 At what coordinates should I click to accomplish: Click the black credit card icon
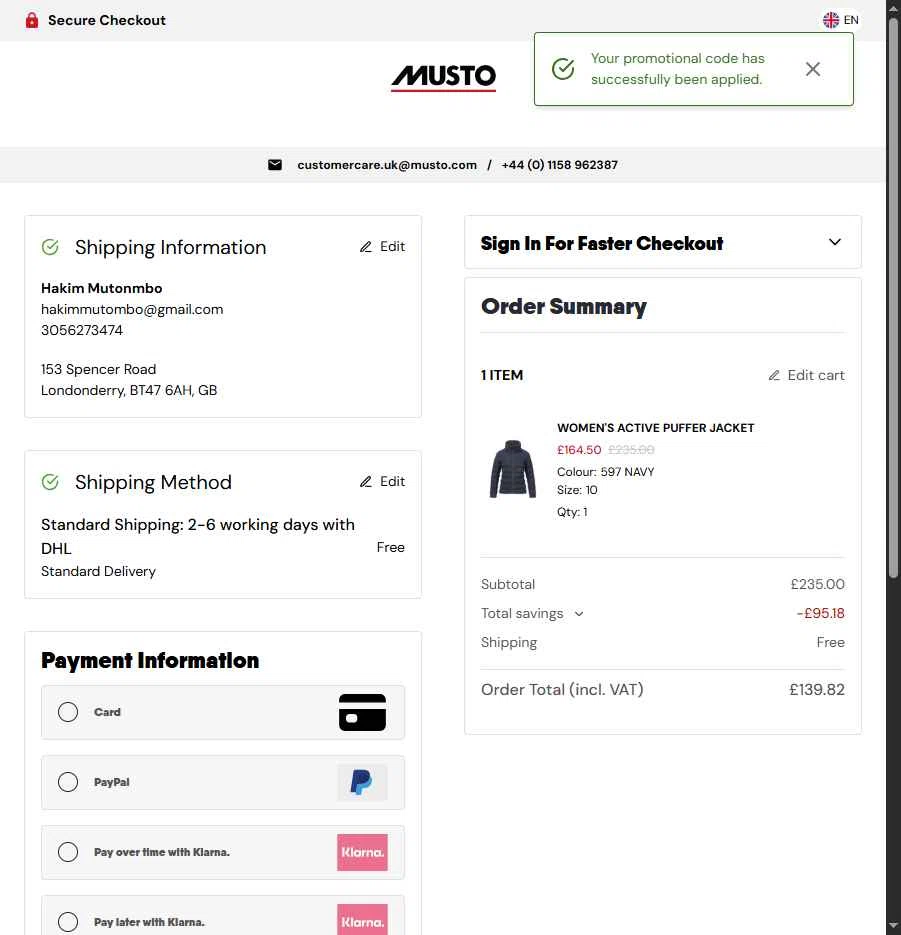coord(362,713)
